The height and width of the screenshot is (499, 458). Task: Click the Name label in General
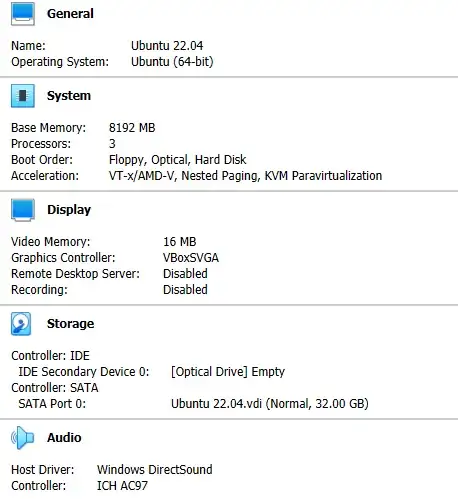pyautogui.click(x=28, y=46)
